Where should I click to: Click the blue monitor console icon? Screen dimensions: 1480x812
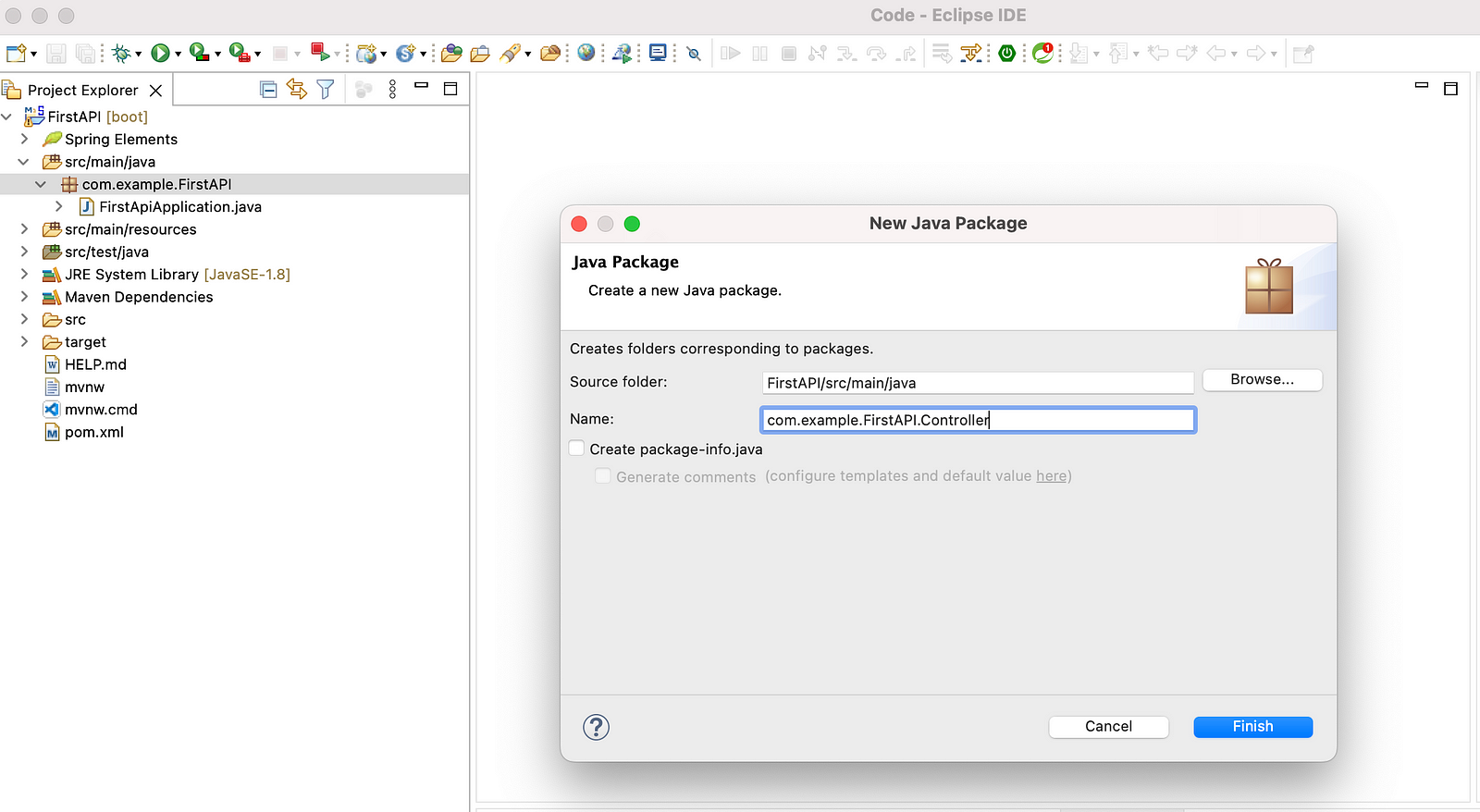pos(658,53)
